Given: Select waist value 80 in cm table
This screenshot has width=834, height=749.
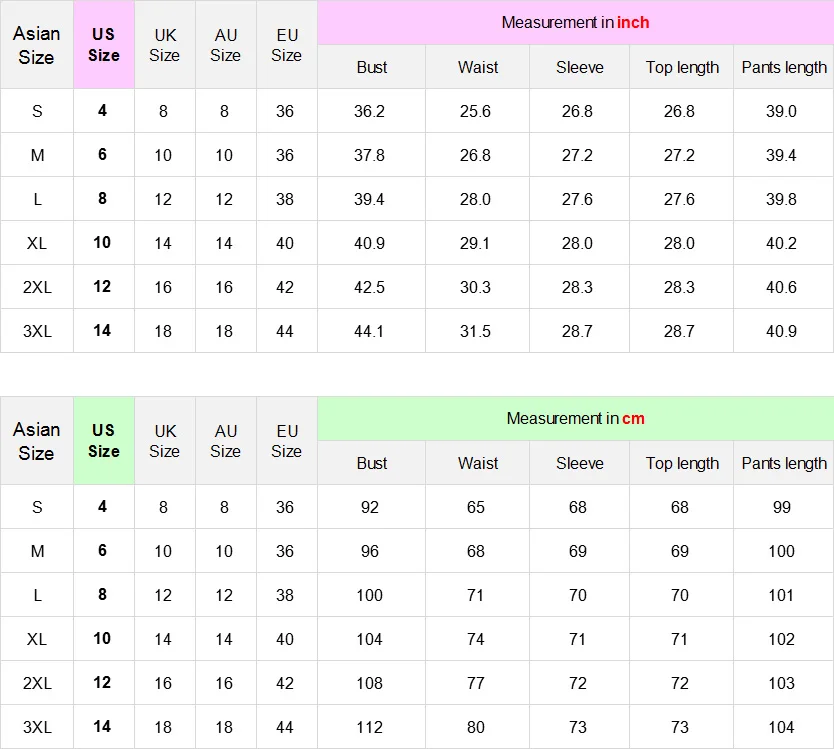Looking at the screenshot, I should (476, 727).
